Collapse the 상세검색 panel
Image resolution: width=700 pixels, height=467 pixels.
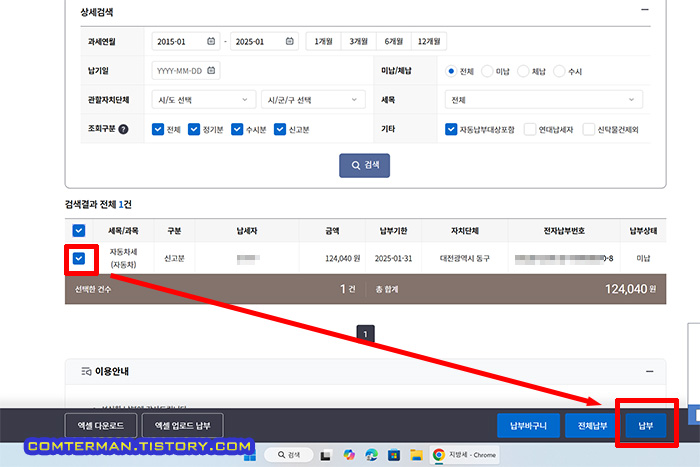tap(645, 9)
